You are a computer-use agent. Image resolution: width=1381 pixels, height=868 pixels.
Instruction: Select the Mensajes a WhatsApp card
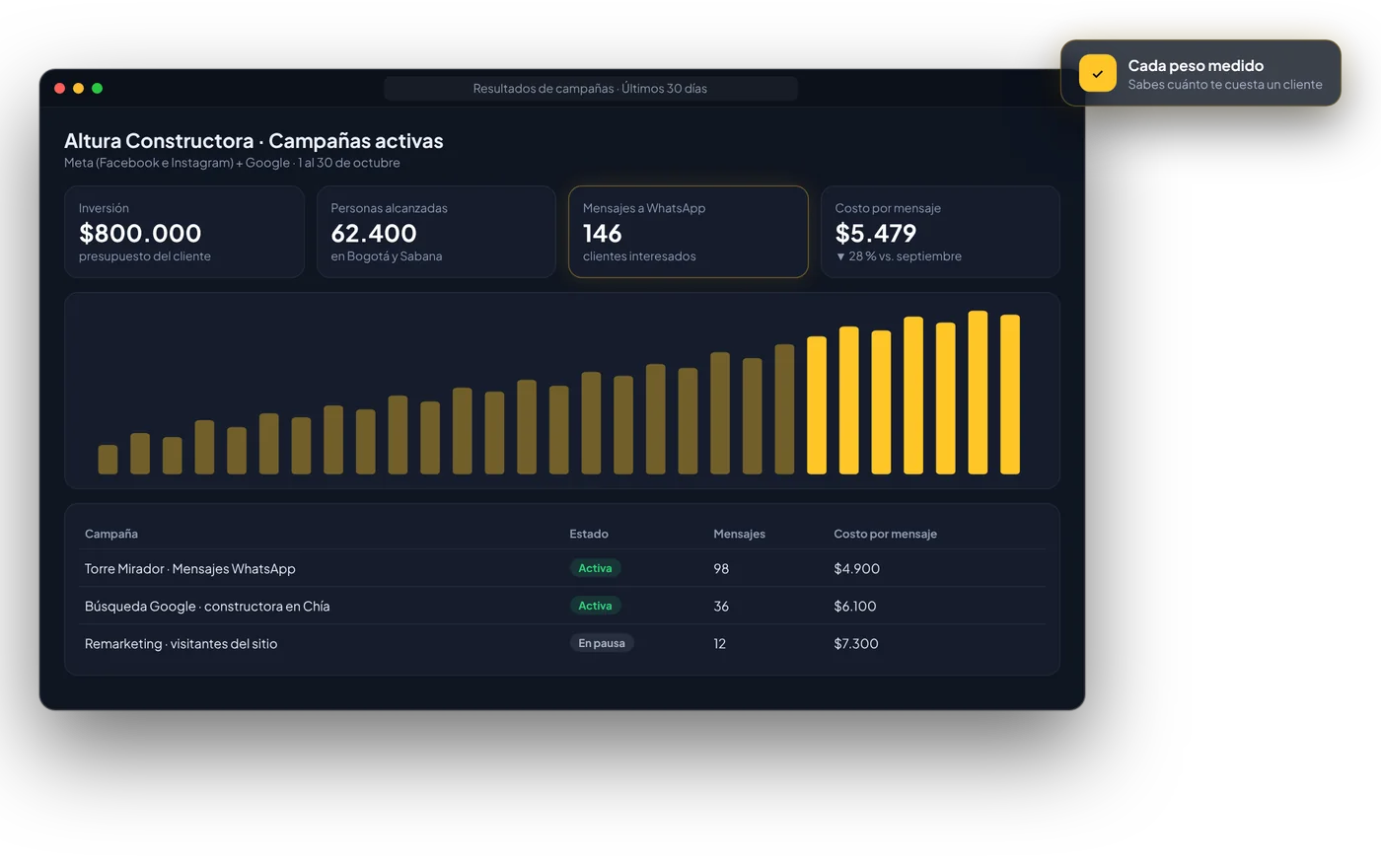point(689,232)
